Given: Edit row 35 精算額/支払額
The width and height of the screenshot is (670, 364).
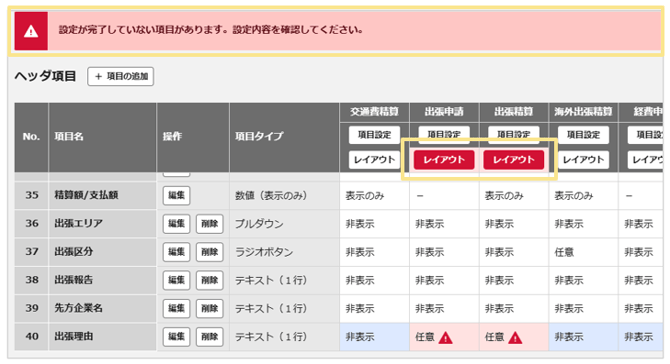Looking at the screenshot, I should coord(176,196).
